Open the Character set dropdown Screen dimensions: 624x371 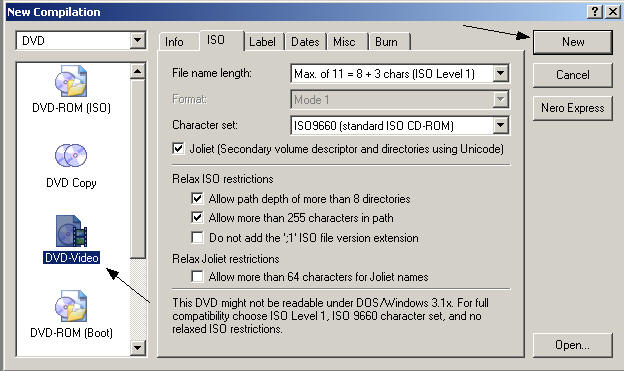click(500, 125)
